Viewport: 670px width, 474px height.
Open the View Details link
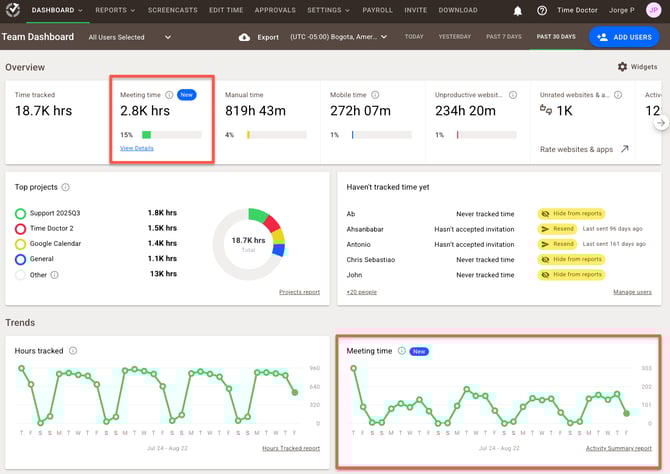137,148
